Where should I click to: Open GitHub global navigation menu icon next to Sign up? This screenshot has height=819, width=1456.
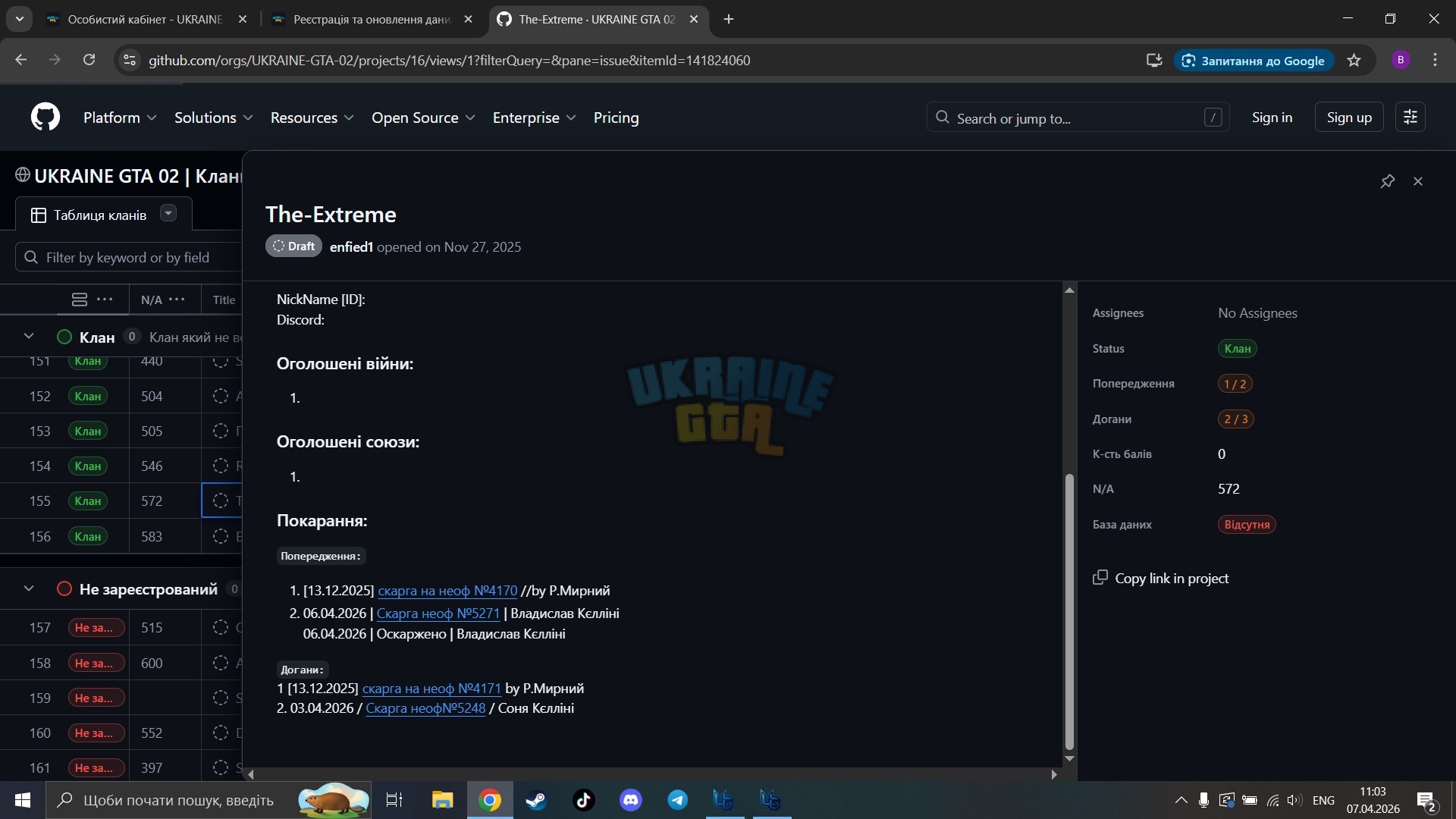pyautogui.click(x=1410, y=118)
